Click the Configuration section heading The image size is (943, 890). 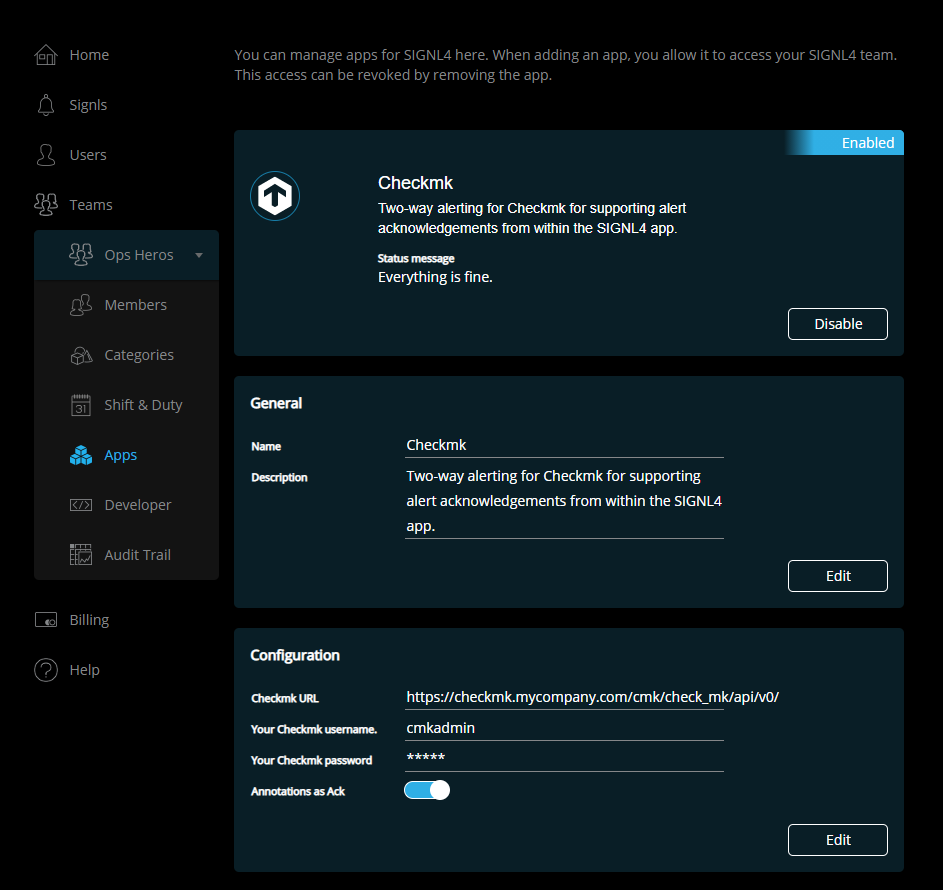(x=295, y=655)
